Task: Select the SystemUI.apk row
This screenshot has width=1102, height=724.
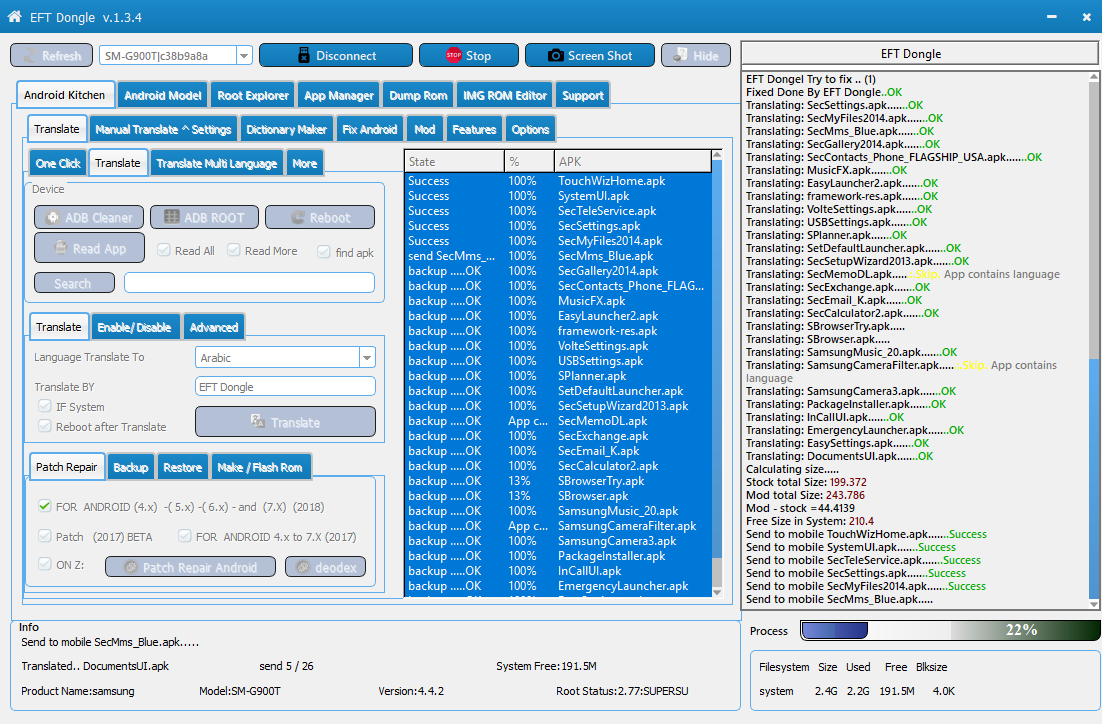Action: click(x=559, y=196)
